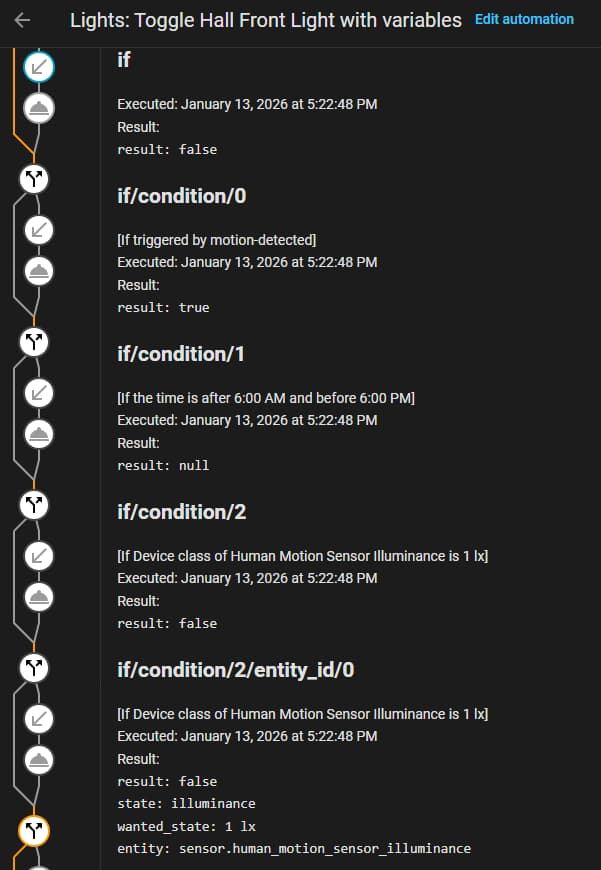
Task: Select the branch node next to if/condition/1
Action: (35, 342)
